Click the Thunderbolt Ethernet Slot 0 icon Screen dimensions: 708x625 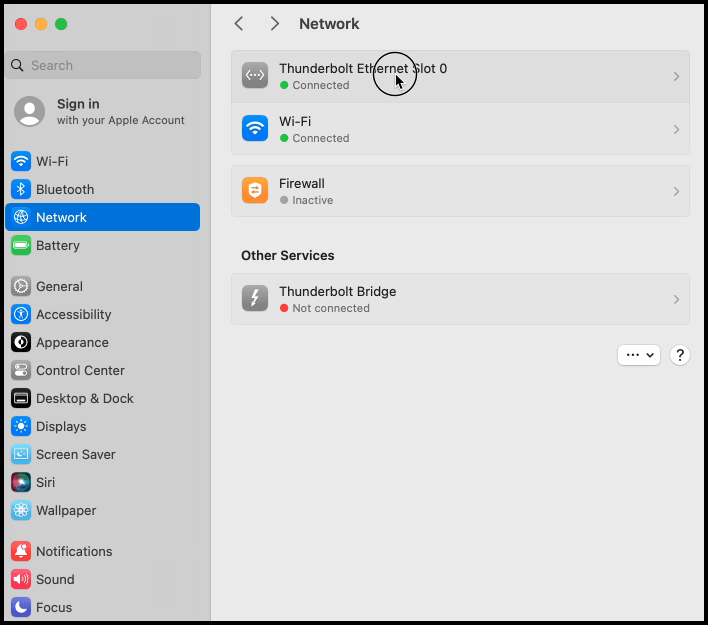[255, 76]
